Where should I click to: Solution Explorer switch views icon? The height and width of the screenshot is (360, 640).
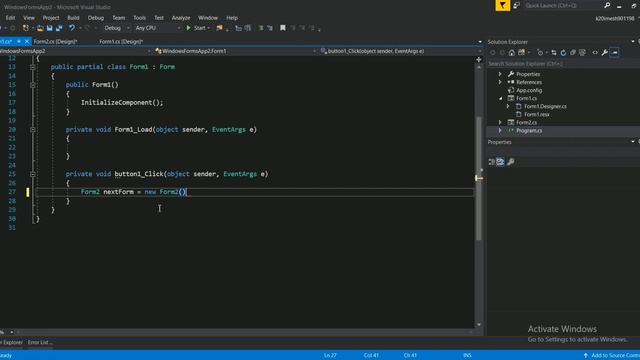[x=522, y=53]
